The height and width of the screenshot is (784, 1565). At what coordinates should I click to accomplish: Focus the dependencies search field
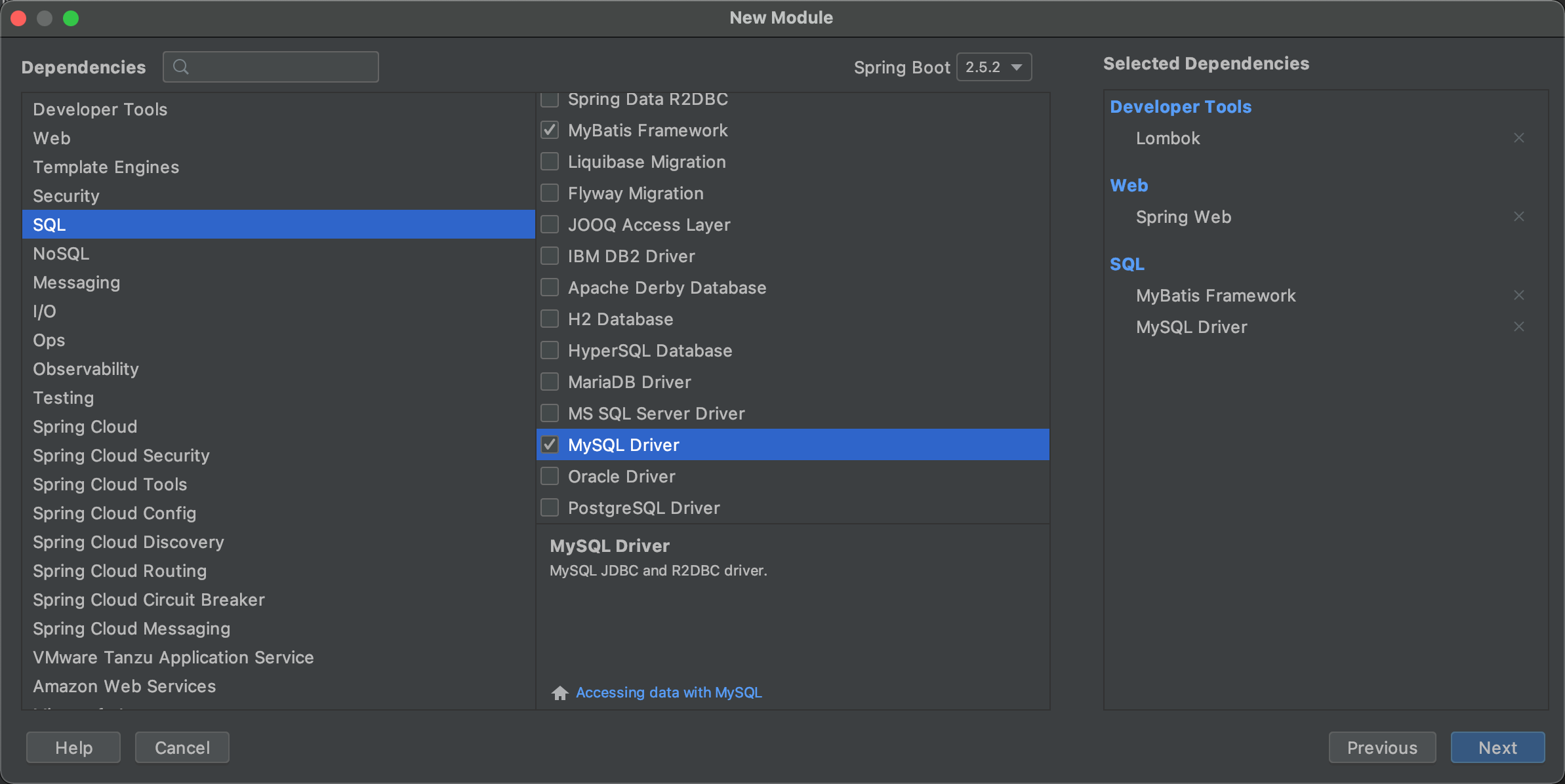coord(271,67)
